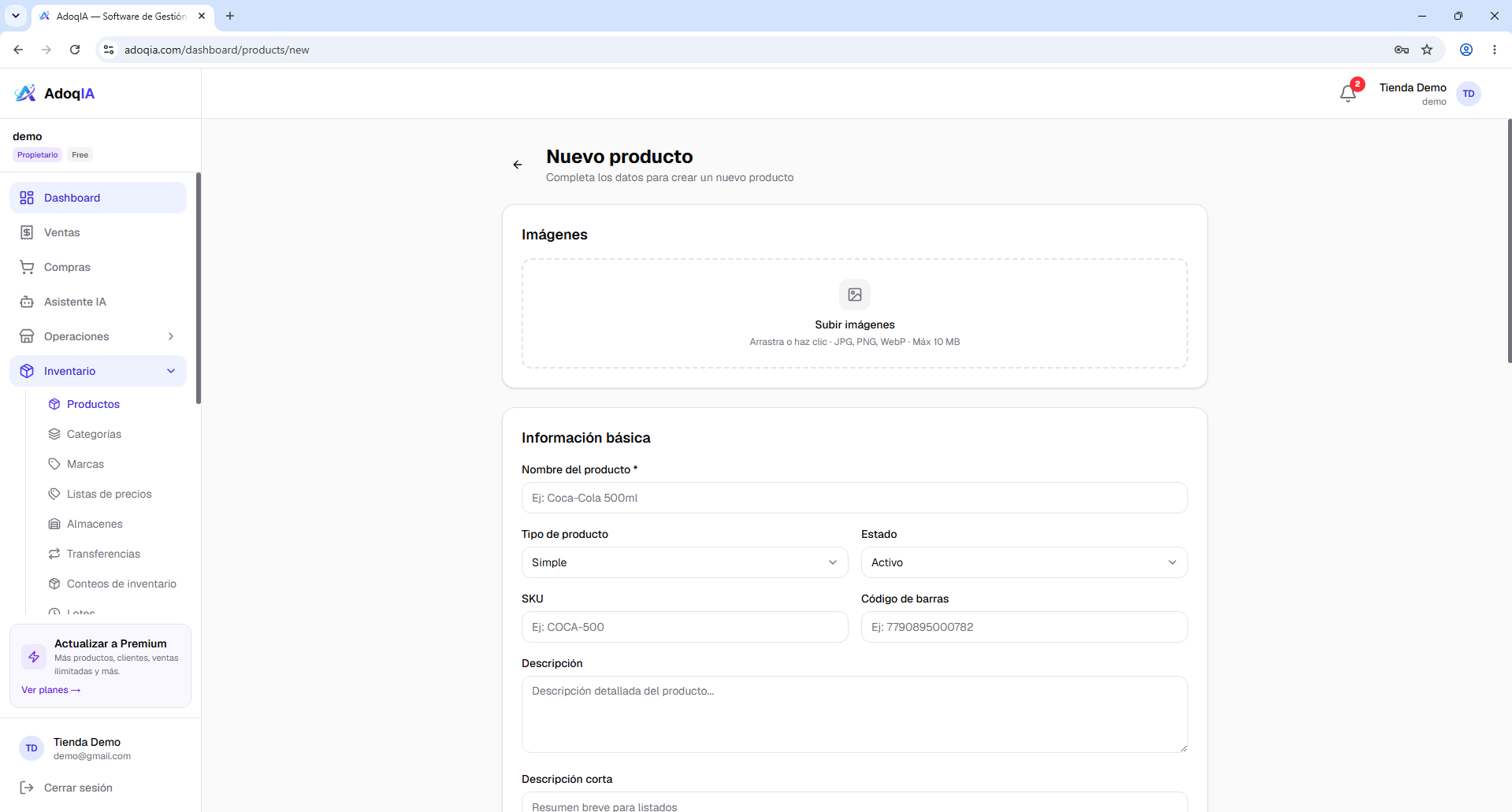Bookmark this page with the star icon
The width and height of the screenshot is (1512, 812).
(1427, 50)
